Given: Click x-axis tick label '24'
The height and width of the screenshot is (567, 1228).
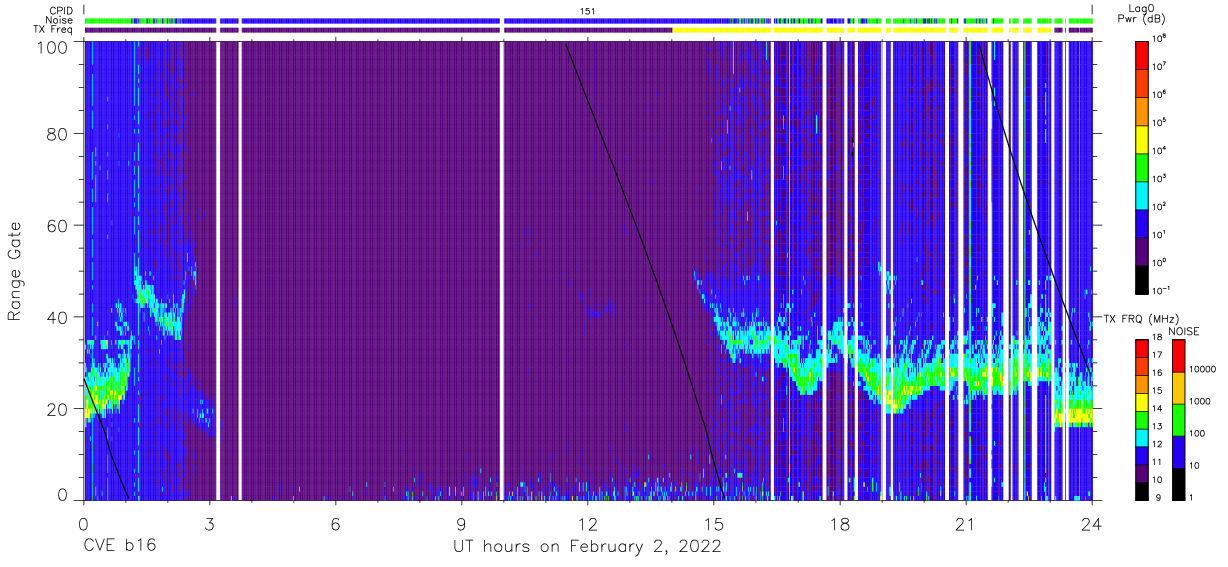Looking at the screenshot, I should (1092, 524).
